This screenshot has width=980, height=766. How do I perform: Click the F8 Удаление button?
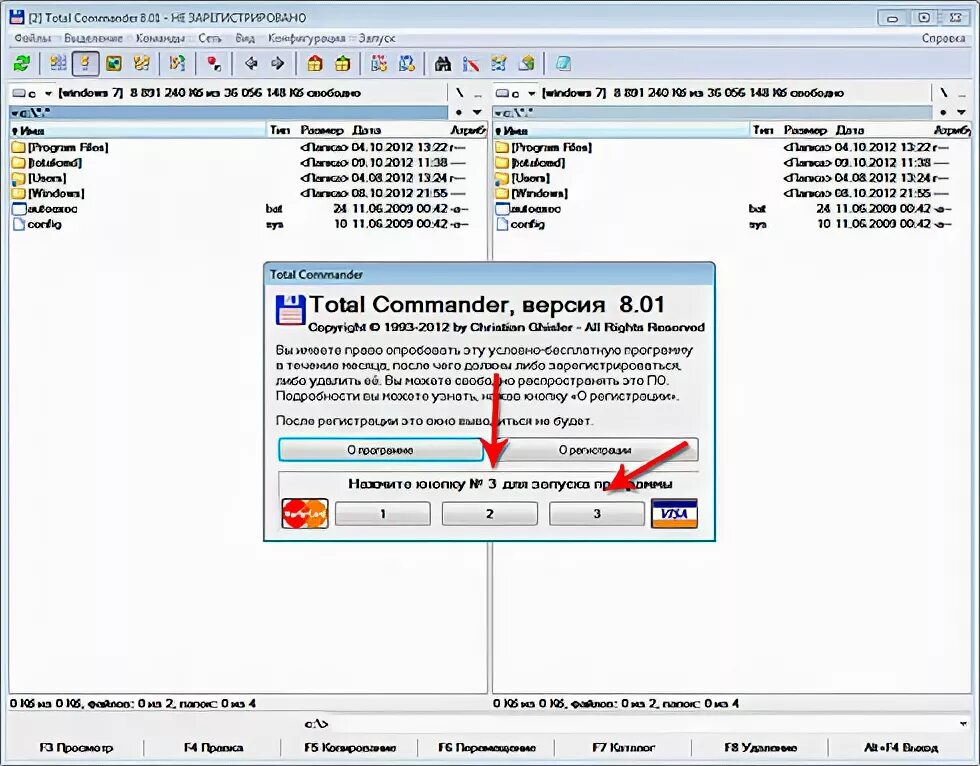coord(761,747)
